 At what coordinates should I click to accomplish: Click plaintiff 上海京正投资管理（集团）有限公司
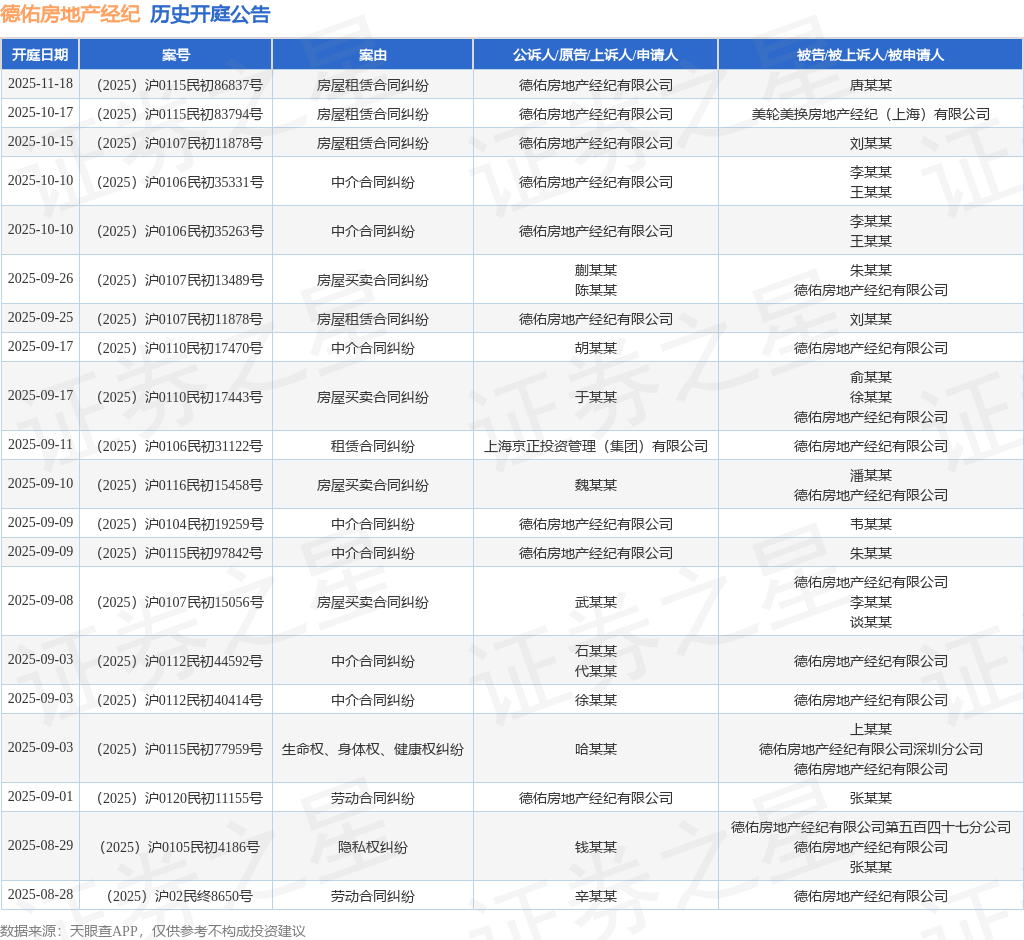pyautogui.click(x=596, y=446)
